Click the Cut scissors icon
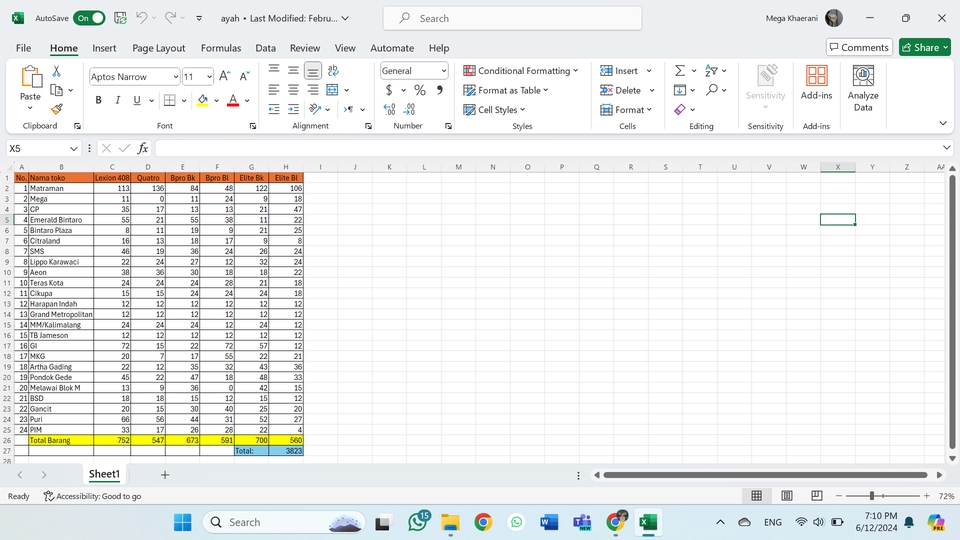Image resolution: width=960 pixels, height=540 pixels. point(56,71)
